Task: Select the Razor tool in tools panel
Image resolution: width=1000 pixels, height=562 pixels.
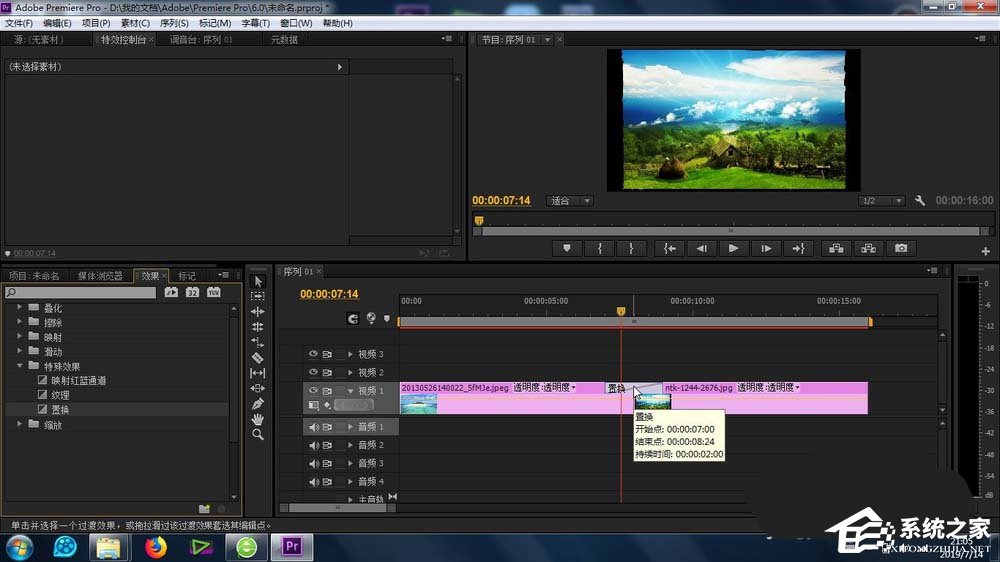Action: point(258,357)
